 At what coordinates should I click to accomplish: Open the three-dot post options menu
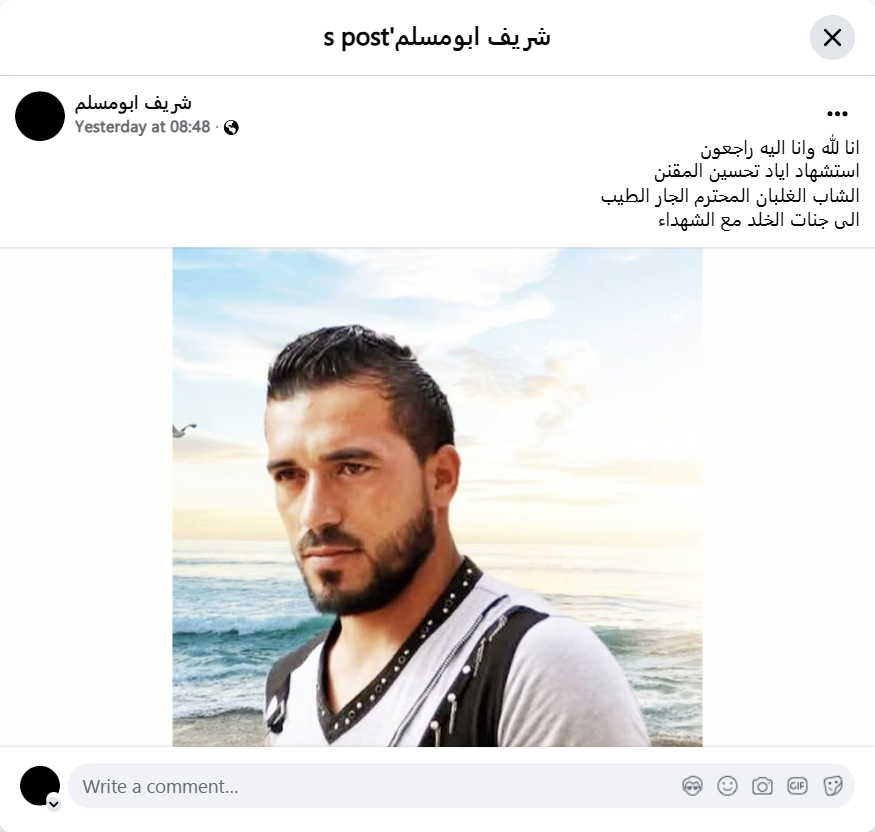837,114
